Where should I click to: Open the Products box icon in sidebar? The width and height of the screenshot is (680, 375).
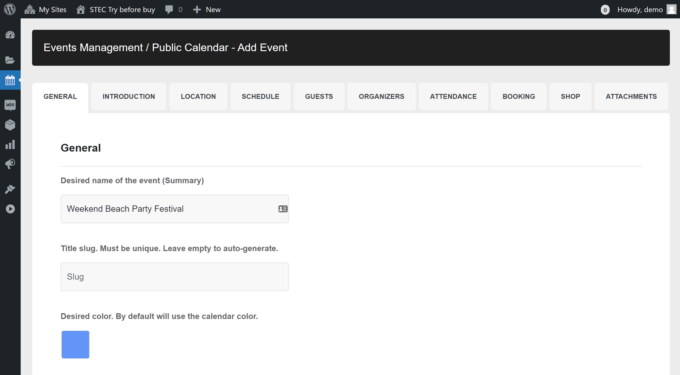click(10, 125)
